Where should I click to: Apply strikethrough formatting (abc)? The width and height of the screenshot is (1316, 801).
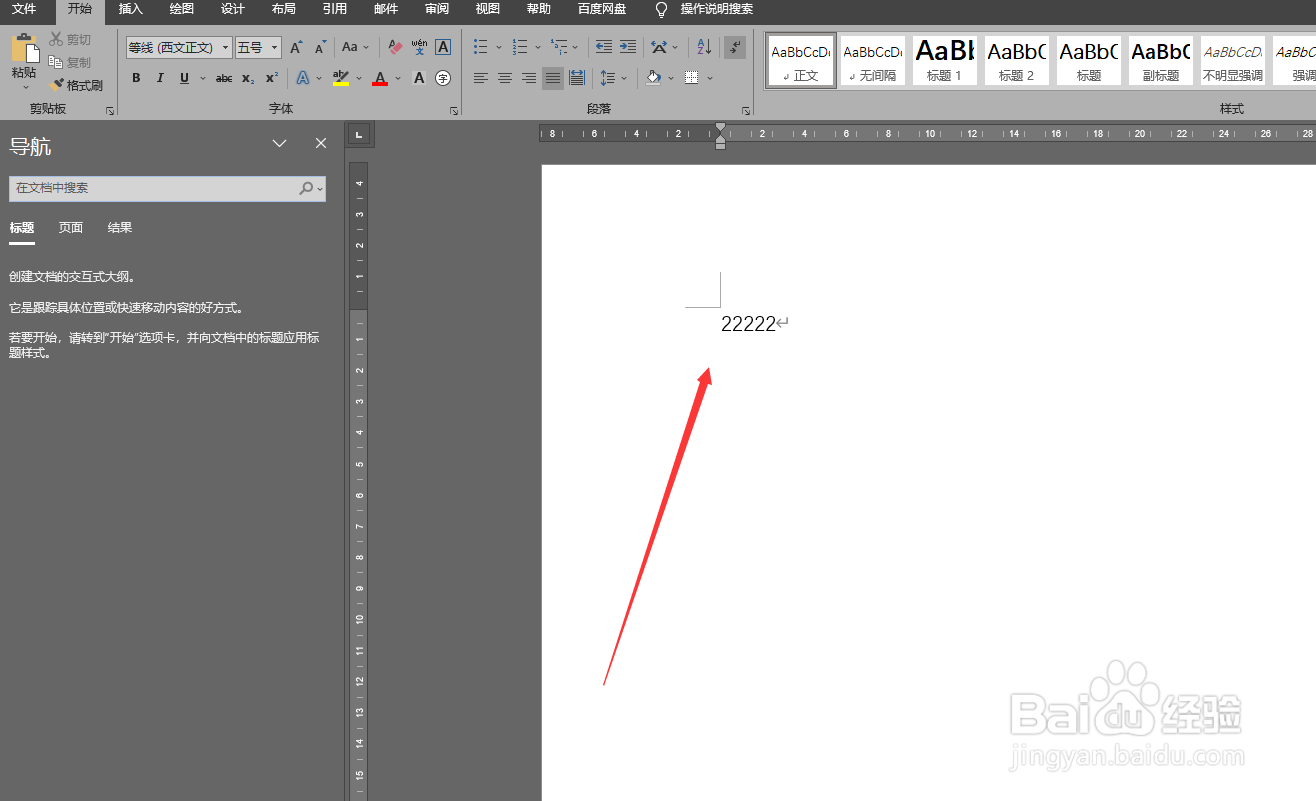coord(224,78)
